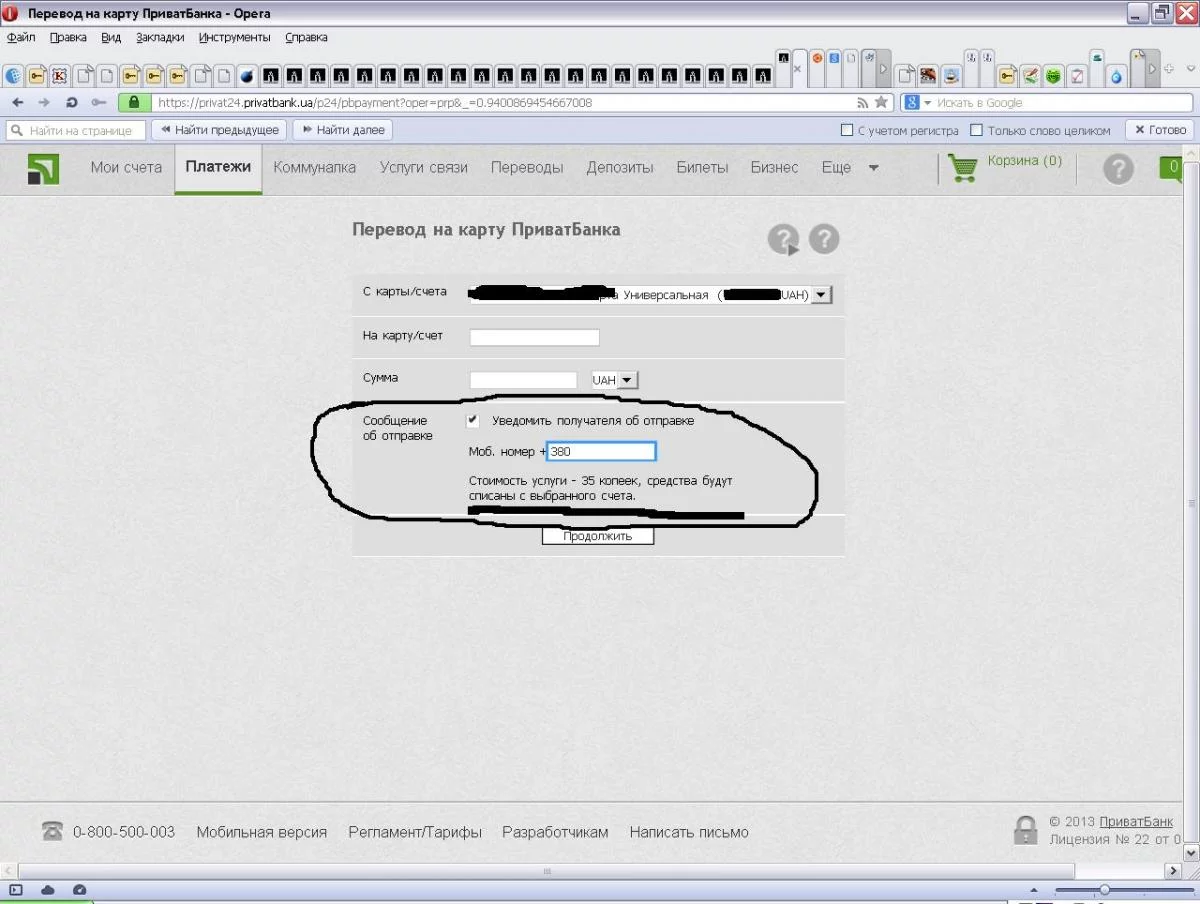1200x904 pixels.
Task: Switch to Мои счета tab
Action: pos(126,168)
